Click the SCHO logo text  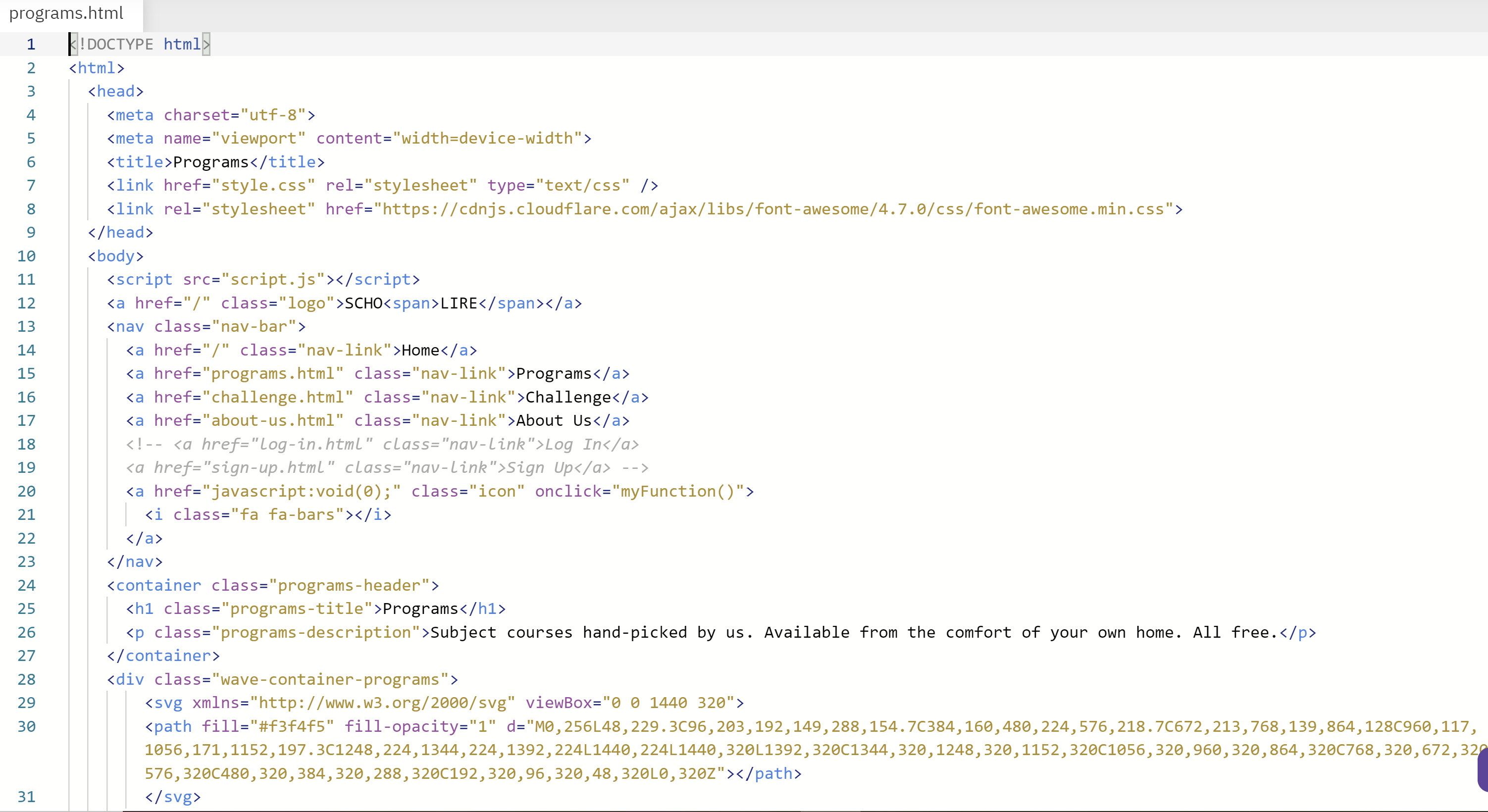pos(364,303)
